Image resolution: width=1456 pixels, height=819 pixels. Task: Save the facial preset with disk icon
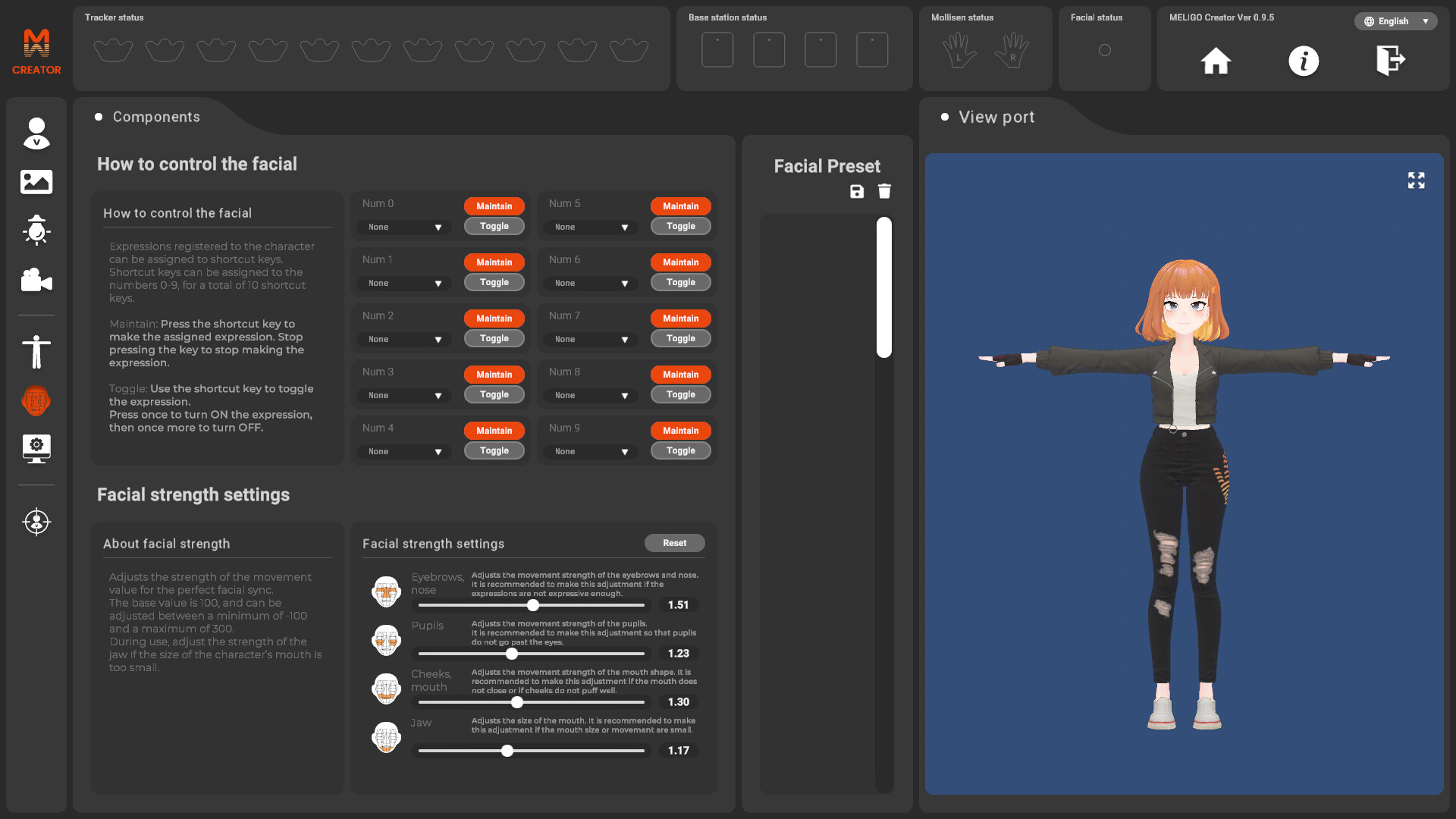pos(857,191)
